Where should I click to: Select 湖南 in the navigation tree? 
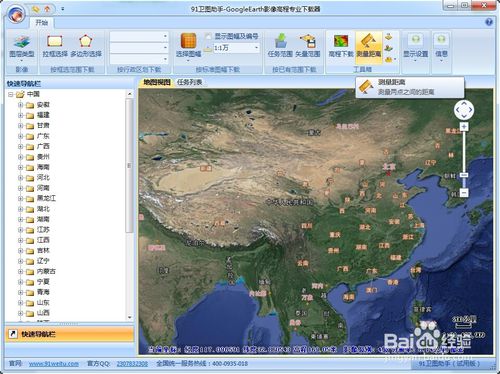[x=43, y=220]
